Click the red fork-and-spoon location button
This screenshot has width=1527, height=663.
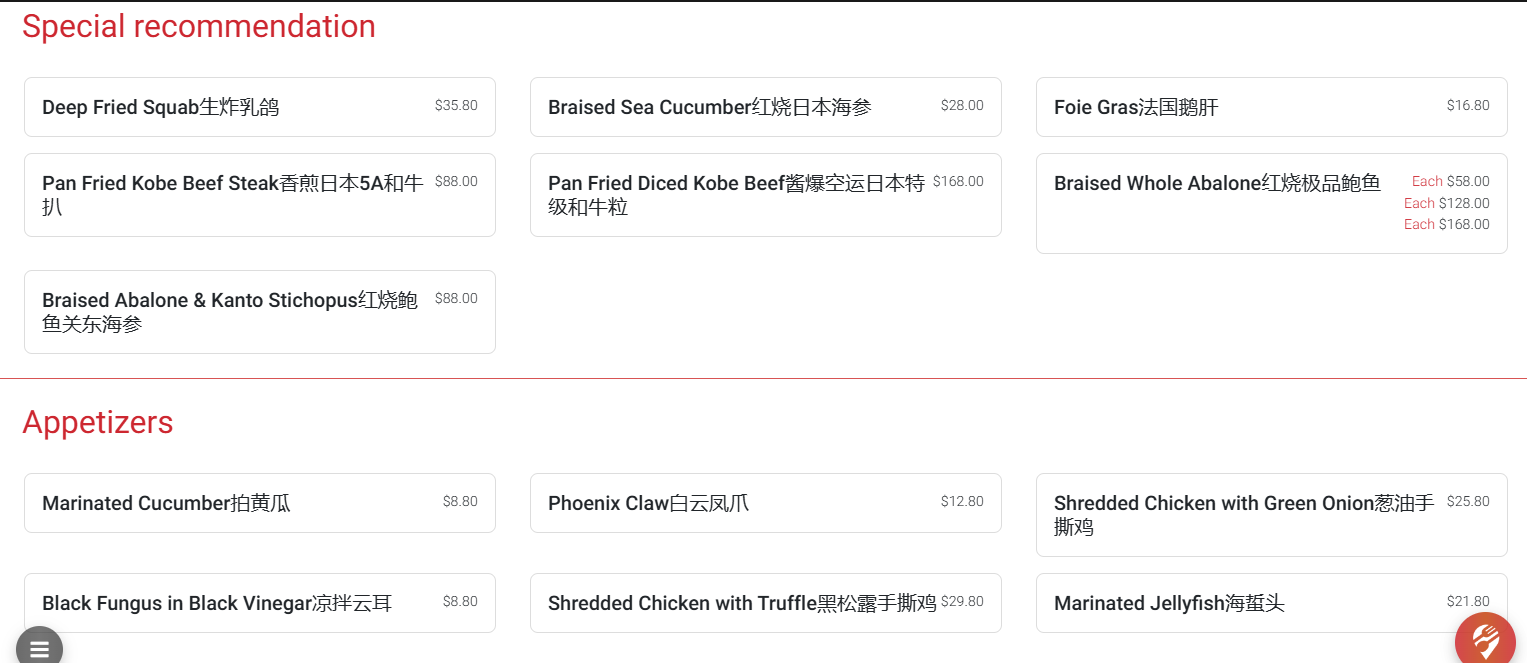coord(1484,640)
